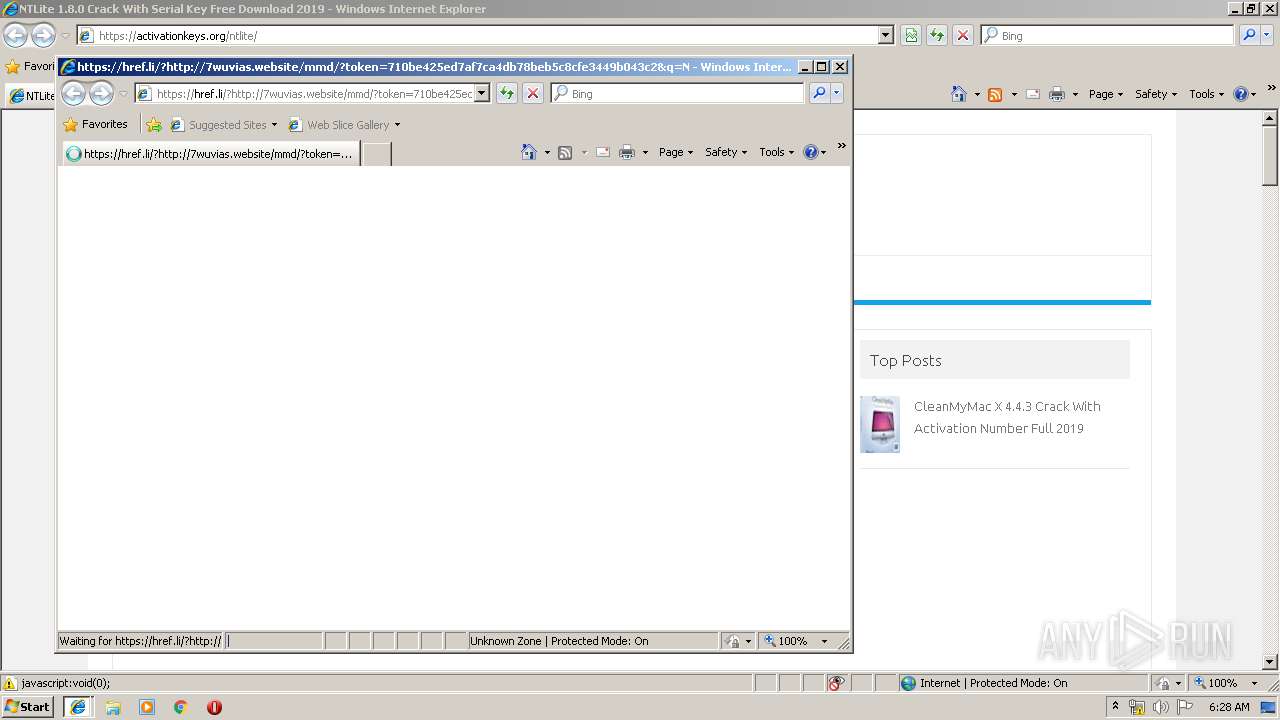This screenshot has width=1280, height=720.
Task: Click main window vertical scrollbar down arrow
Action: coord(1270,661)
